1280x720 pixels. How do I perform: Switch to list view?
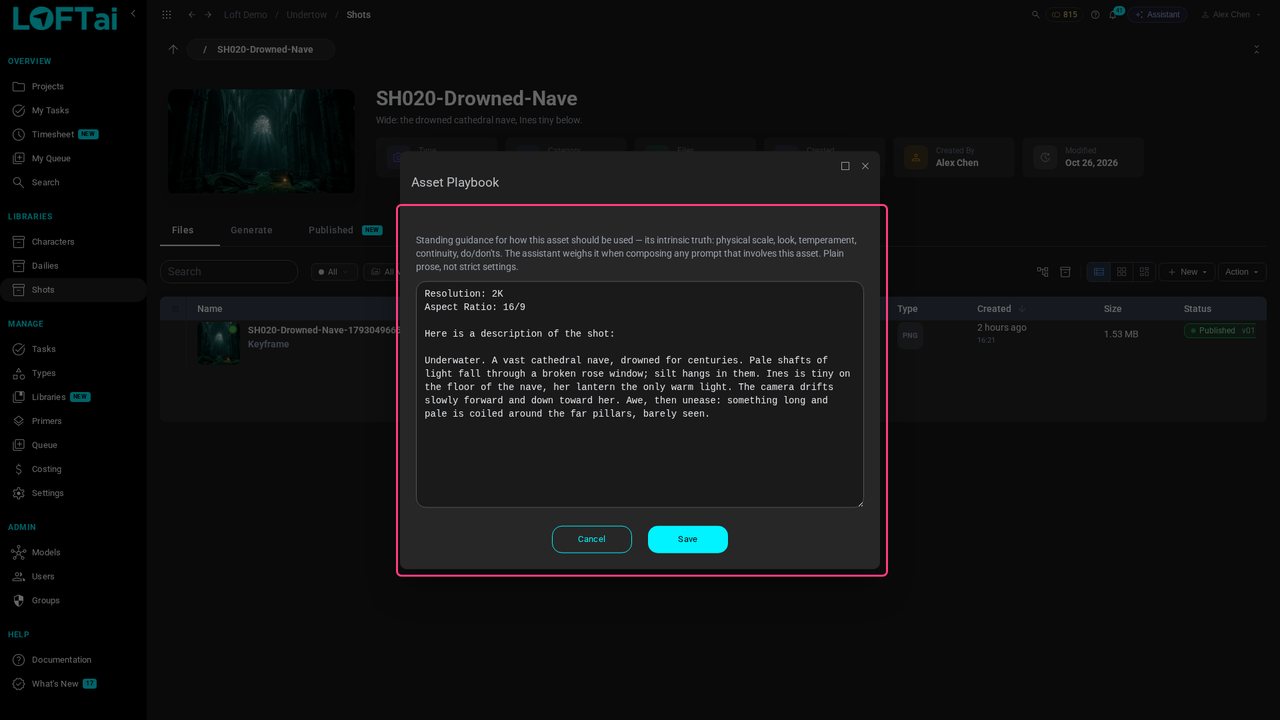1099,272
